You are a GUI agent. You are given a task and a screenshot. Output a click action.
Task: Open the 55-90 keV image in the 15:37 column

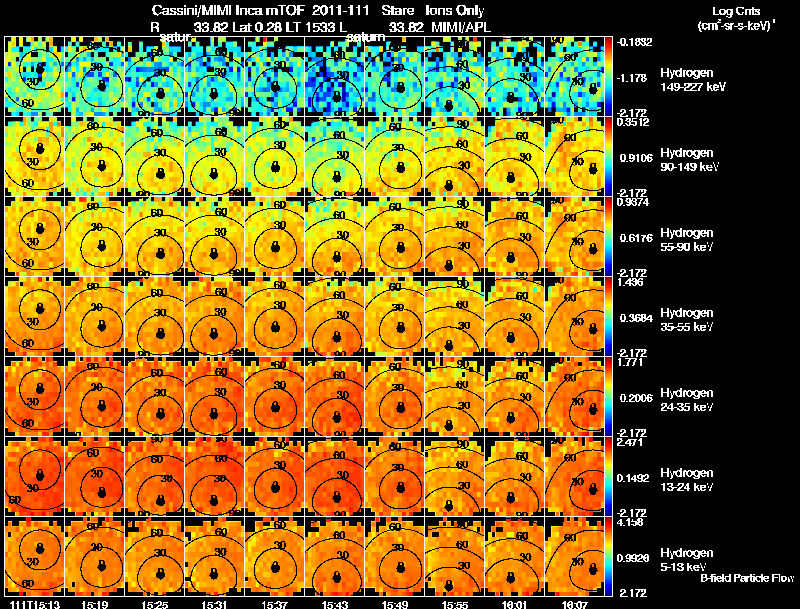click(x=274, y=236)
